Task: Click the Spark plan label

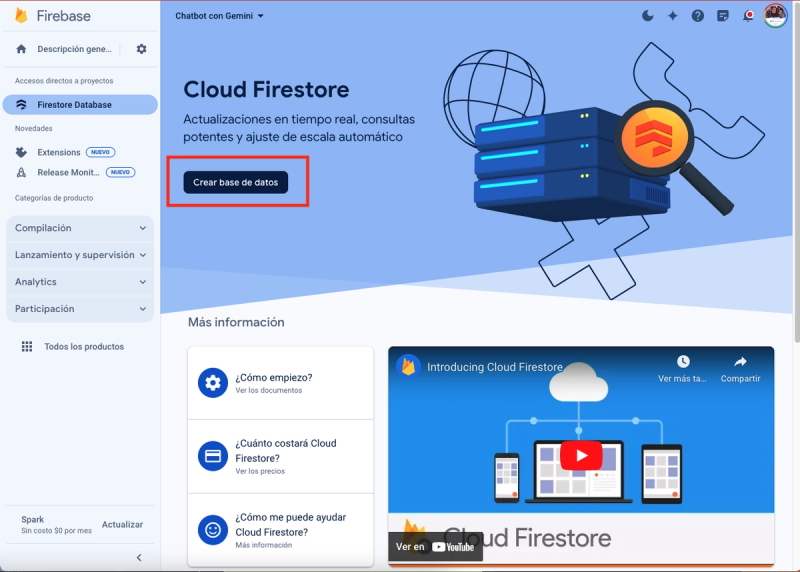Action: click(33, 519)
